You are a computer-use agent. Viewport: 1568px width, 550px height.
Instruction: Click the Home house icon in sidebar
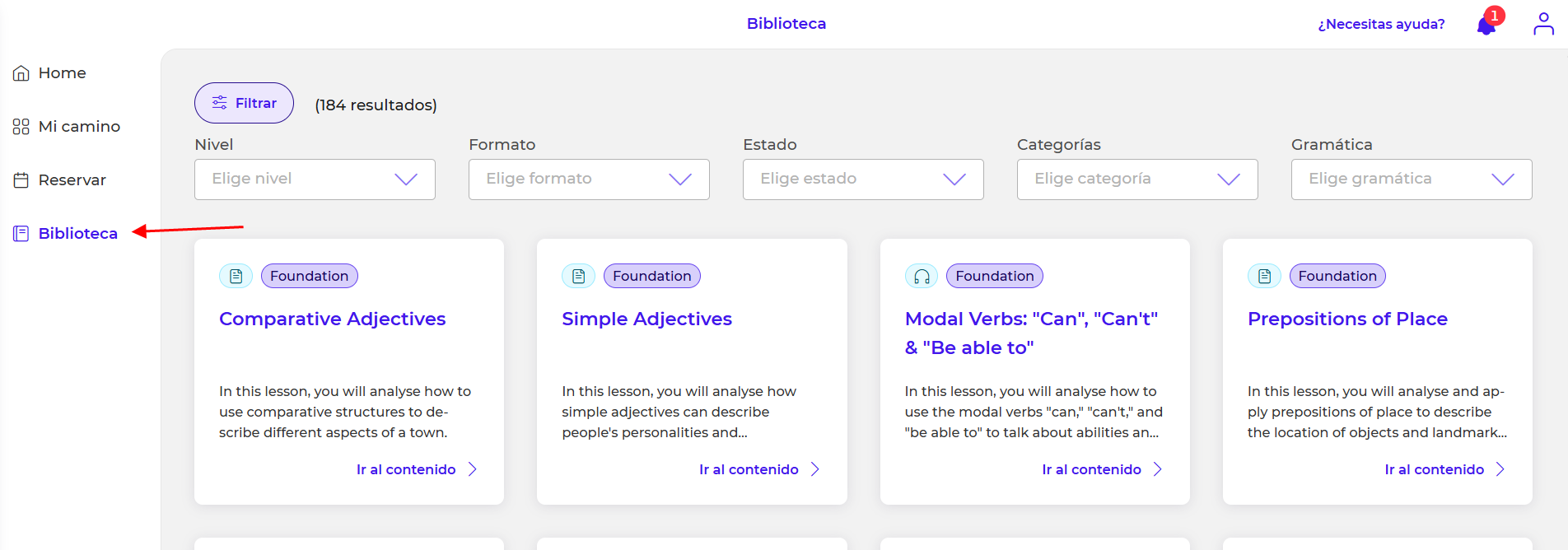click(21, 73)
